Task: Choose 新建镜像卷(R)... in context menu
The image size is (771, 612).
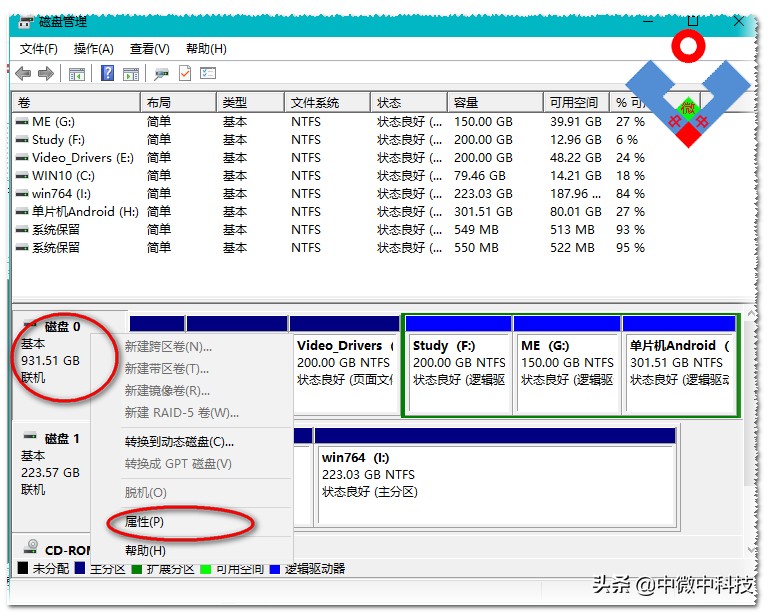Action: click(x=167, y=390)
